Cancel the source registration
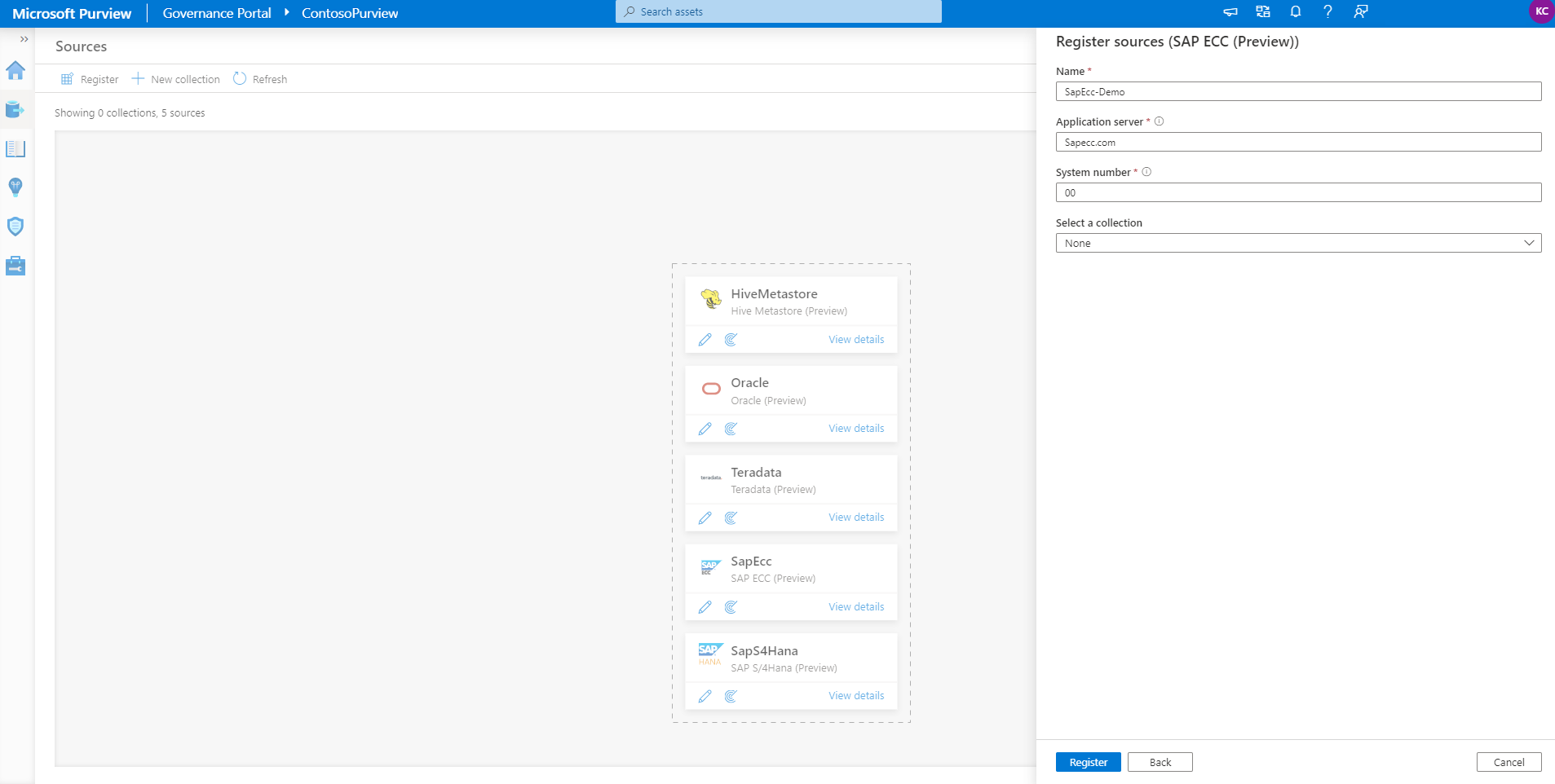 click(x=1509, y=762)
